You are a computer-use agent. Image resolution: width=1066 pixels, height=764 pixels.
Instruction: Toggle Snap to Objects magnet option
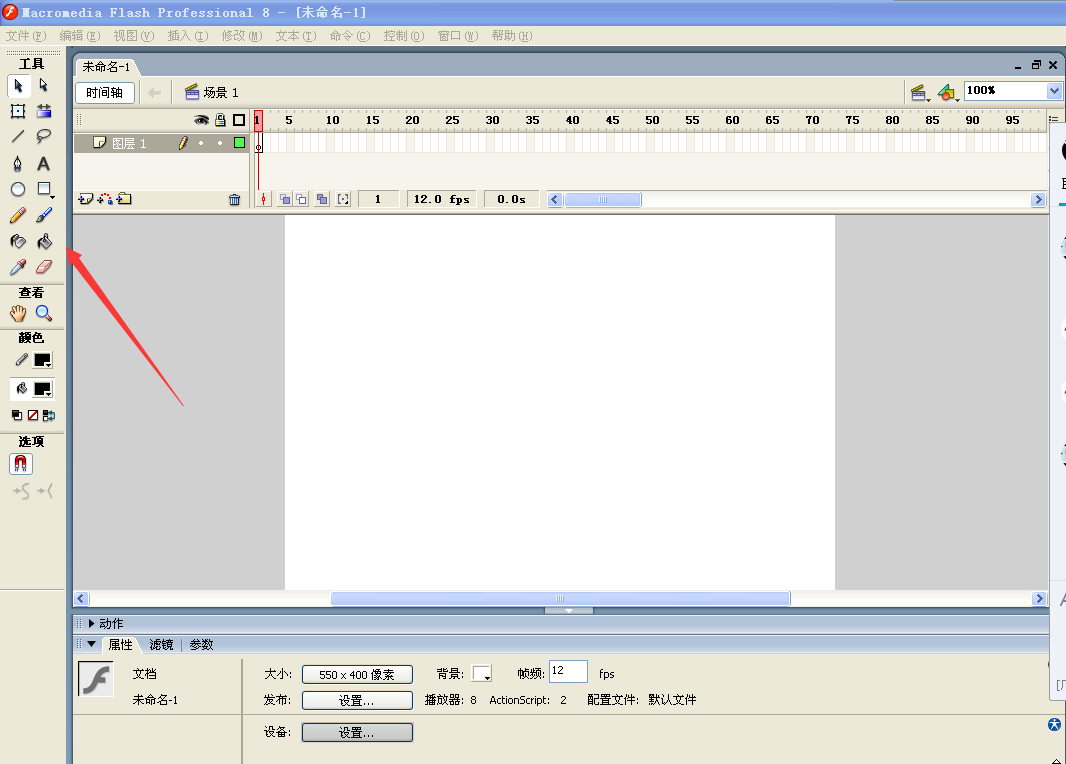(x=21, y=464)
